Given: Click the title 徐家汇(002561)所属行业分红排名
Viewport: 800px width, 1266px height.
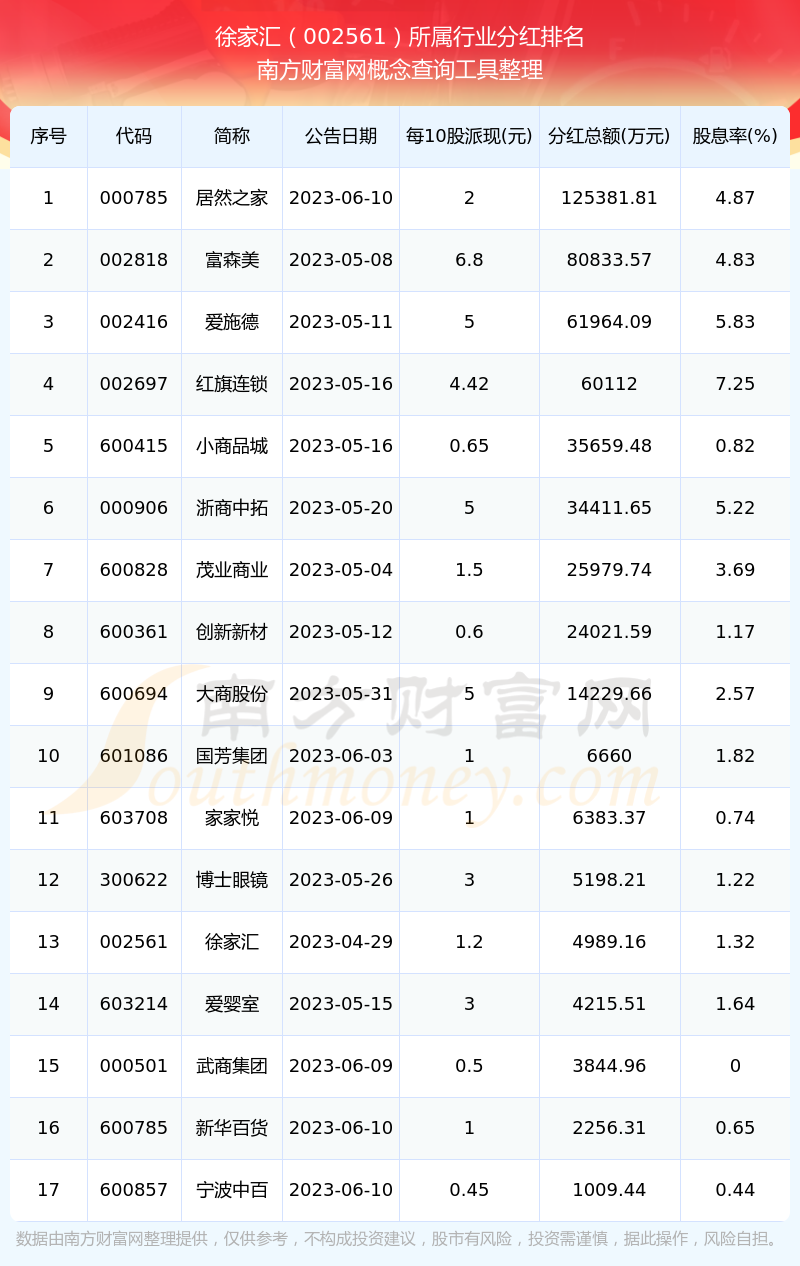Looking at the screenshot, I should point(400,37).
